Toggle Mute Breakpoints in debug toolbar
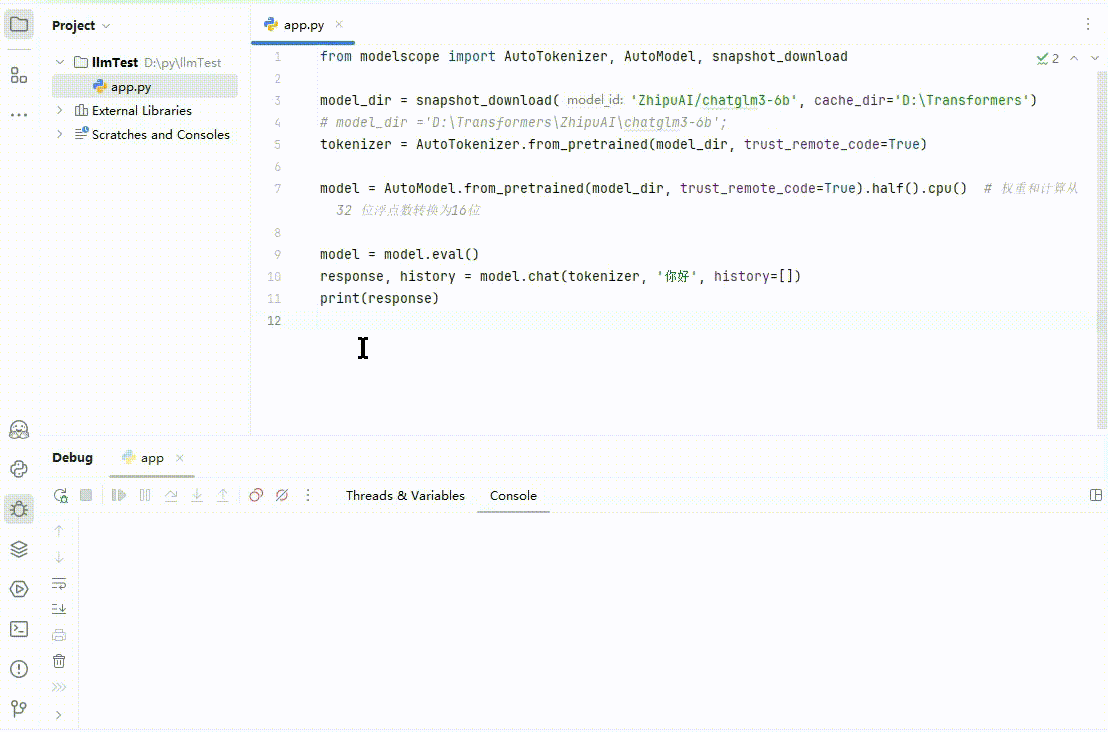 tap(282, 495)
